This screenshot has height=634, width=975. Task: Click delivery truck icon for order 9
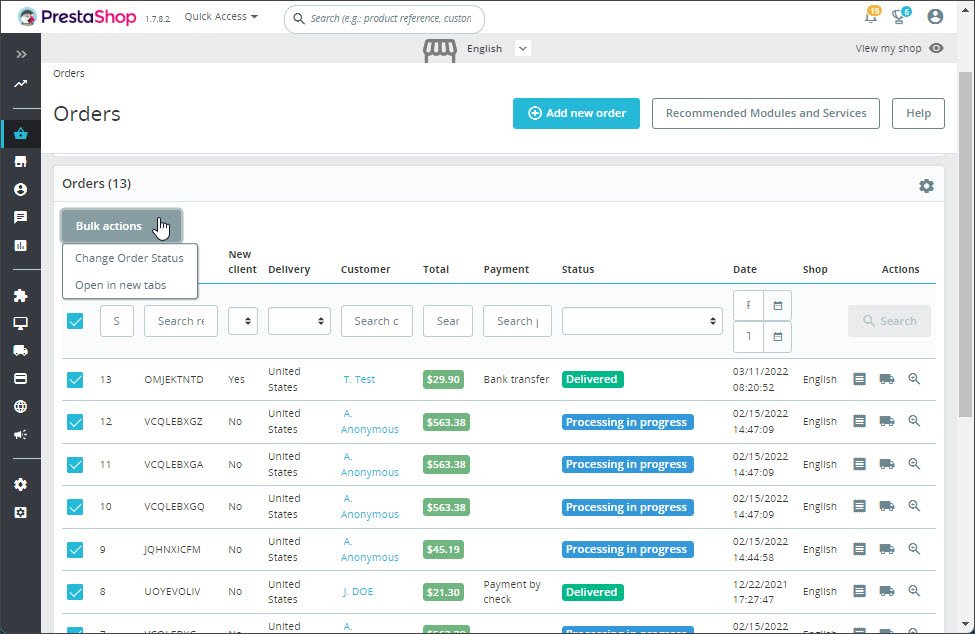887,549
